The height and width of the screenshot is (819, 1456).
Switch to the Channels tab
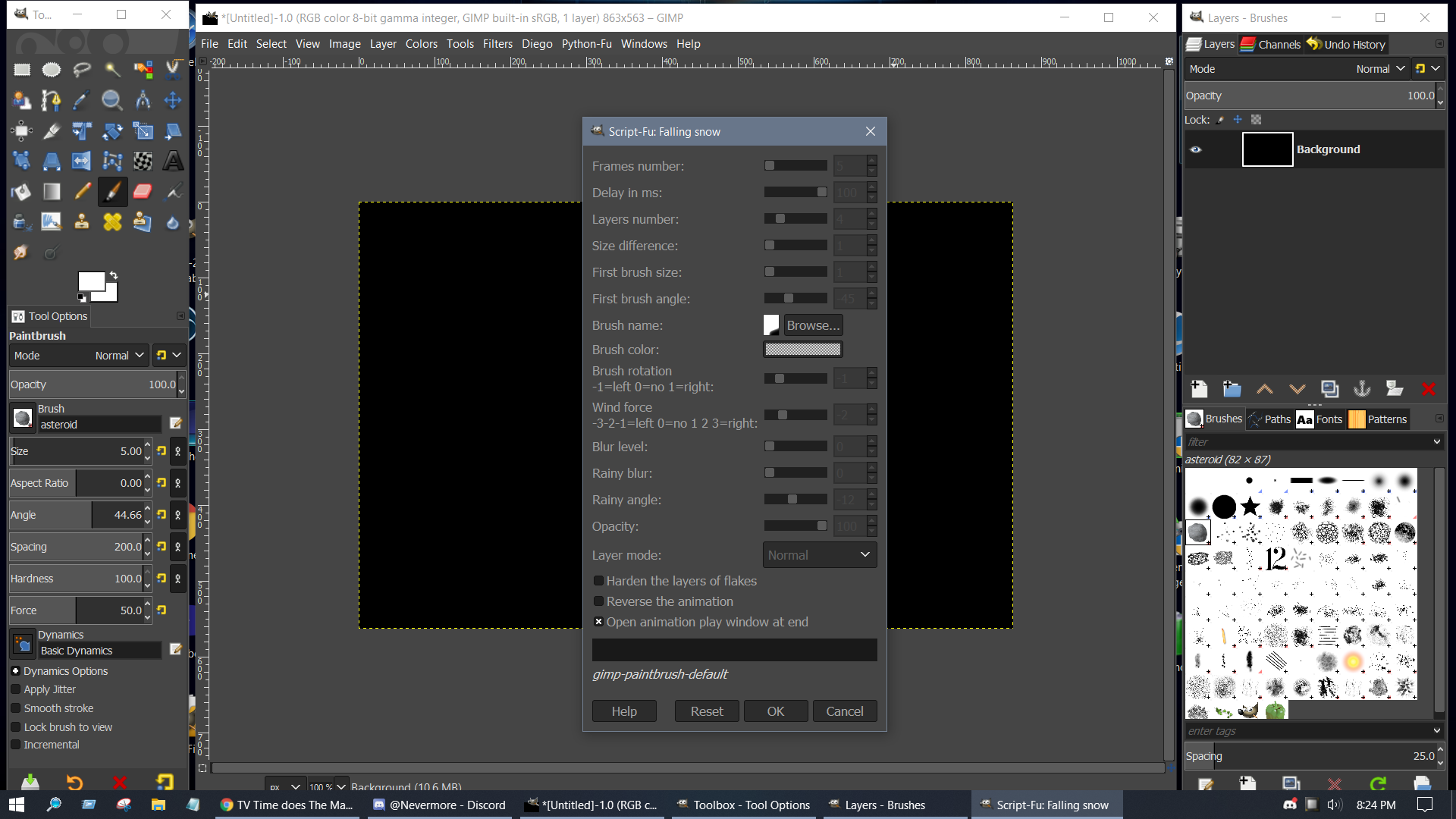pos(1271,44)
